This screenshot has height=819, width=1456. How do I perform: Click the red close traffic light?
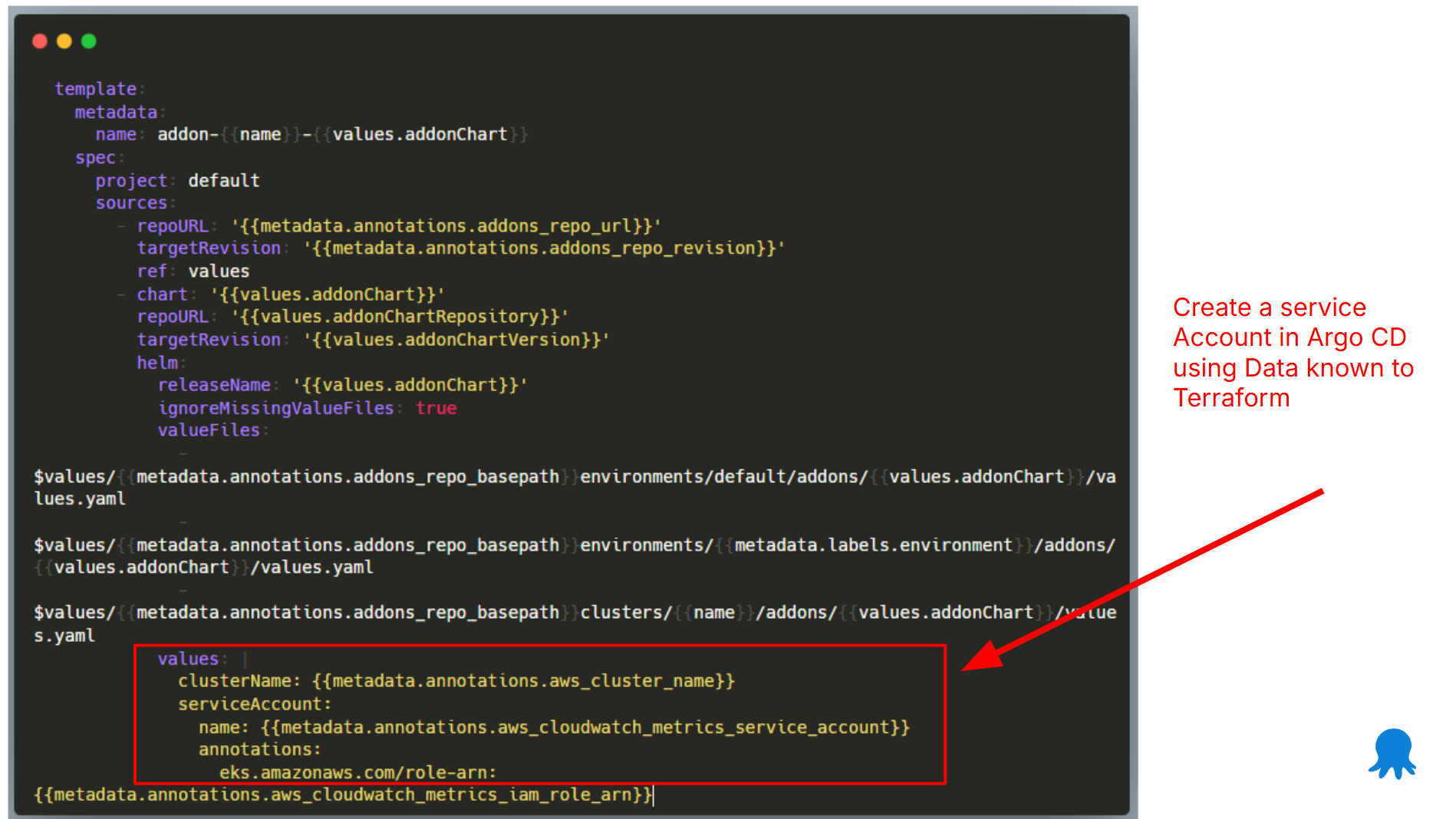click(39, 41)
